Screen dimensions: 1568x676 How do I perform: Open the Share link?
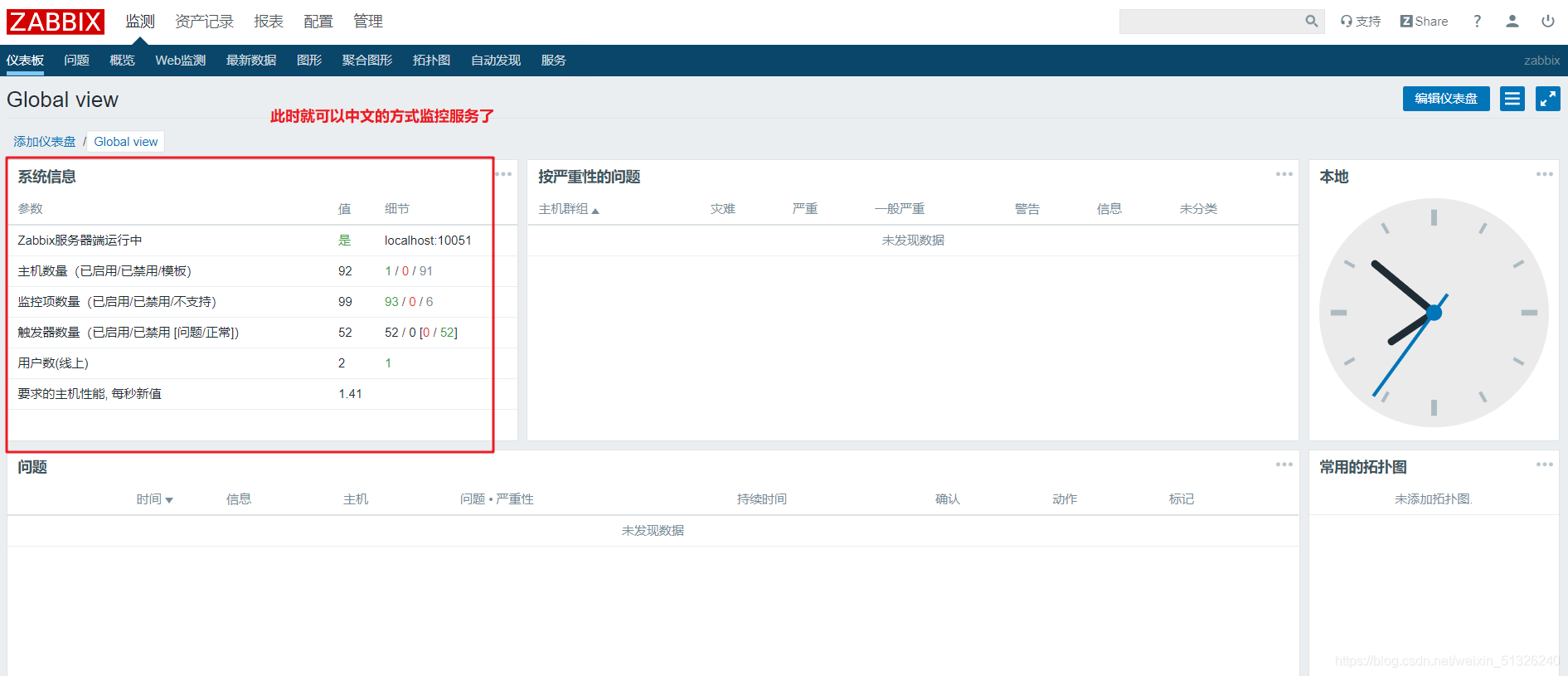[x=1424, y=22]
